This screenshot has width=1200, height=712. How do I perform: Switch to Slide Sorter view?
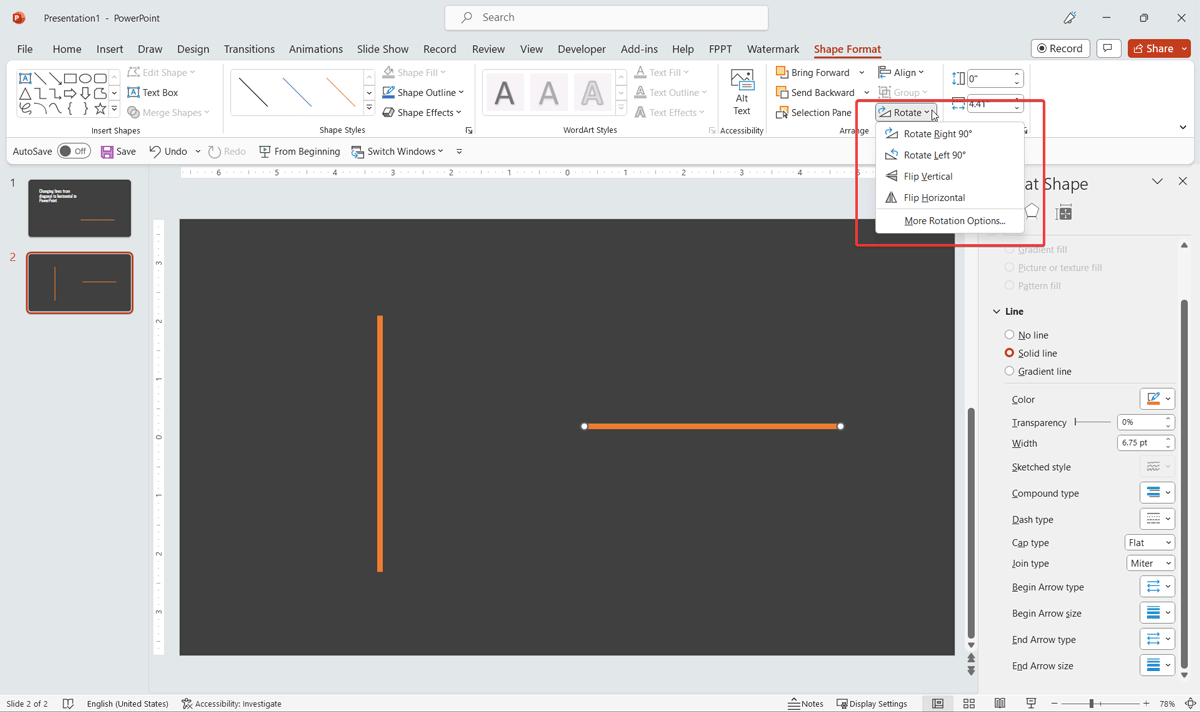[x=968, y=703]
